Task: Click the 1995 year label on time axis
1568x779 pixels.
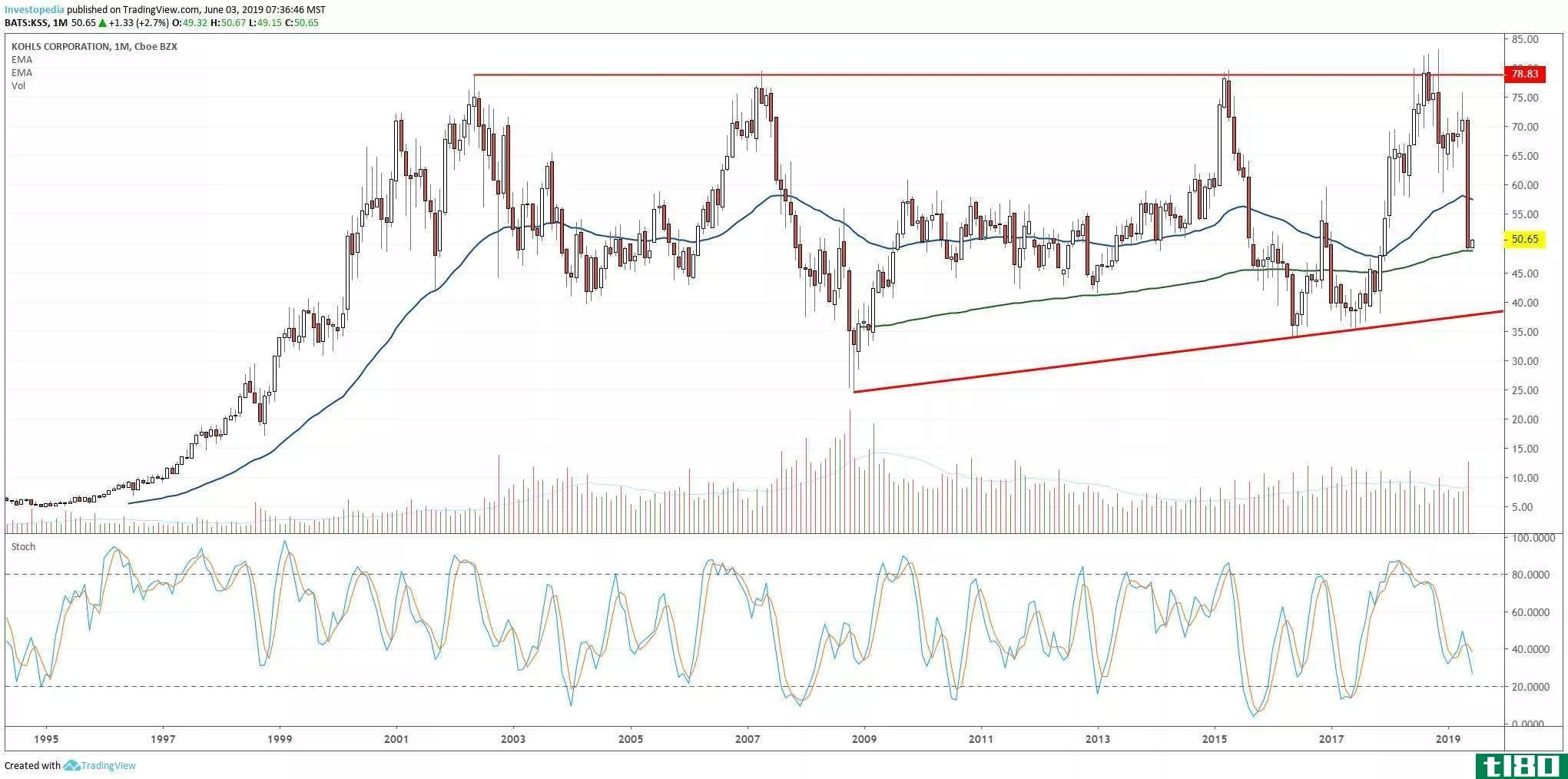Action: (x=46, y=739)
